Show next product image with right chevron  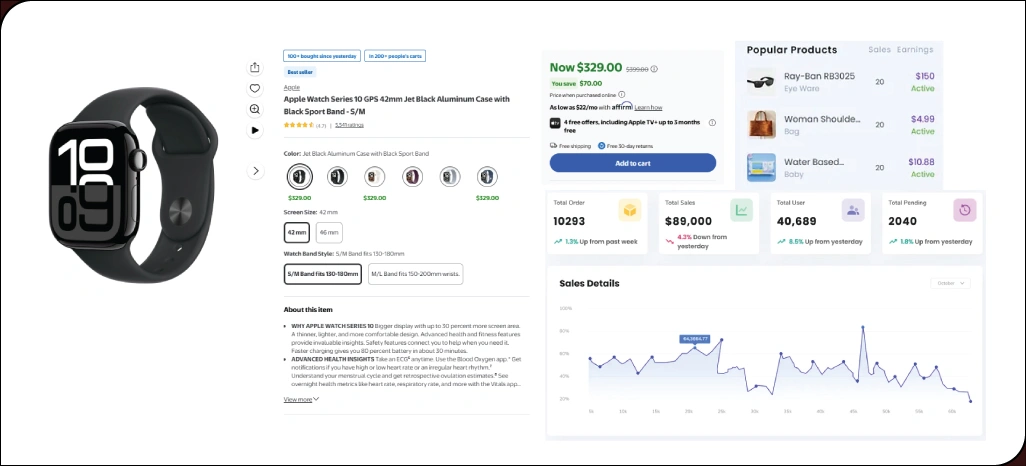[x=256, y=171]
